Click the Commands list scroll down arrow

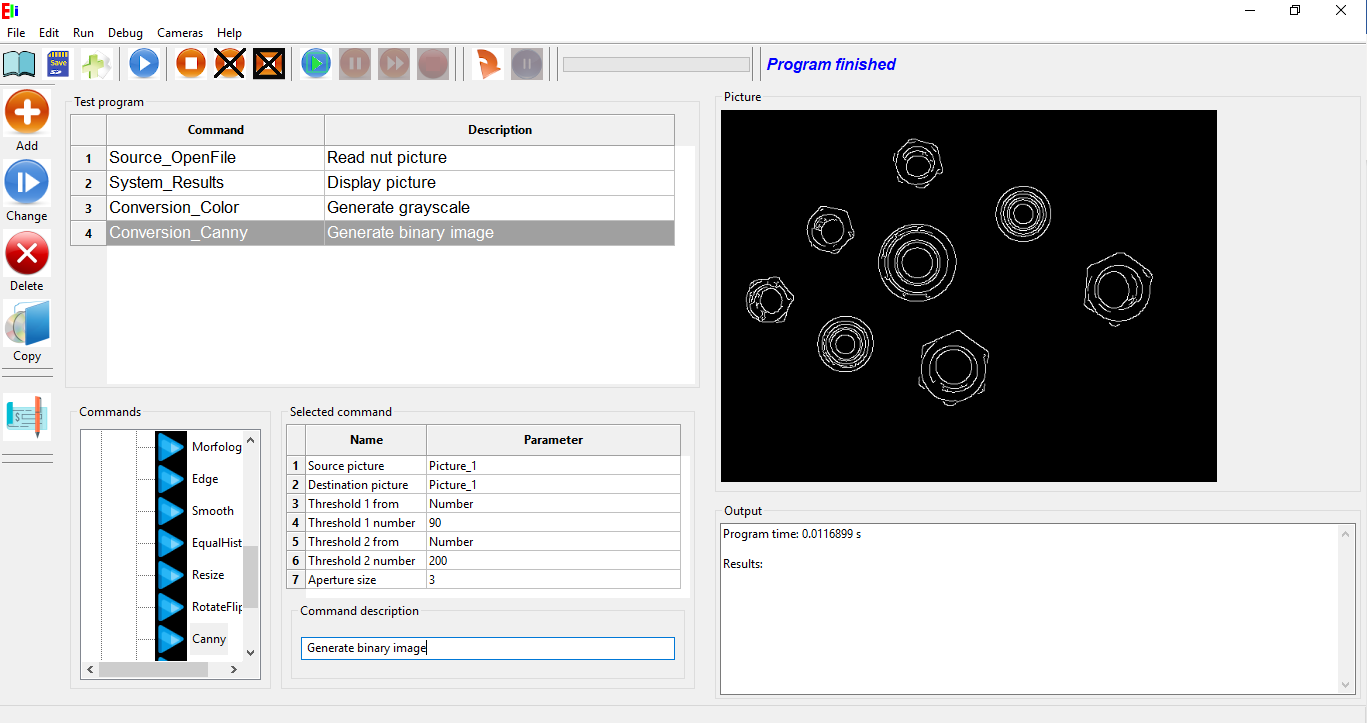coord(251,652)
